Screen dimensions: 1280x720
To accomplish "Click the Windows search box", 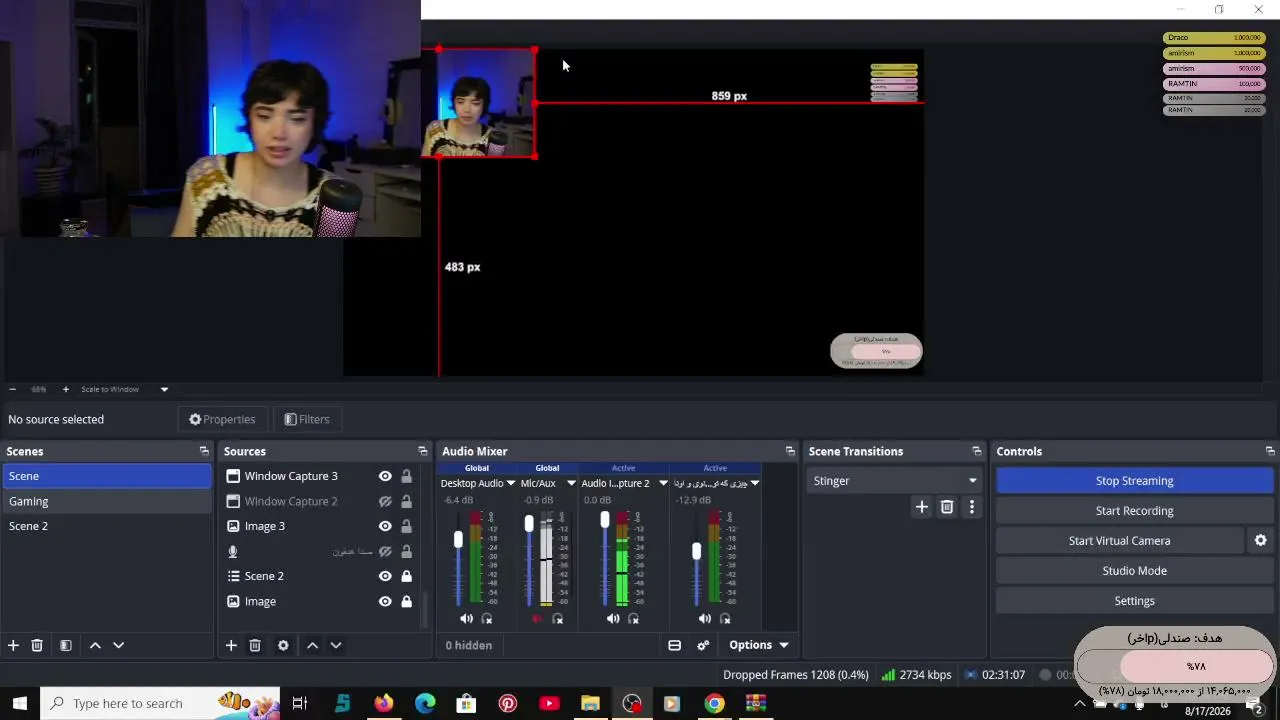I will [160, 703].
